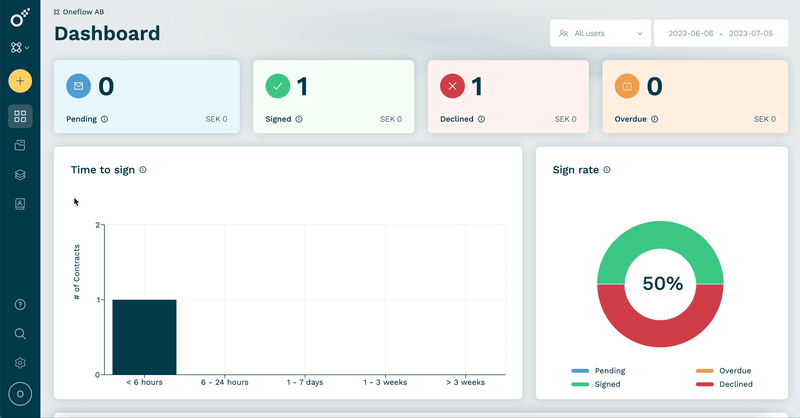Click the info icon next to Overdue
The image size is (800, 418).
(655, 119)
